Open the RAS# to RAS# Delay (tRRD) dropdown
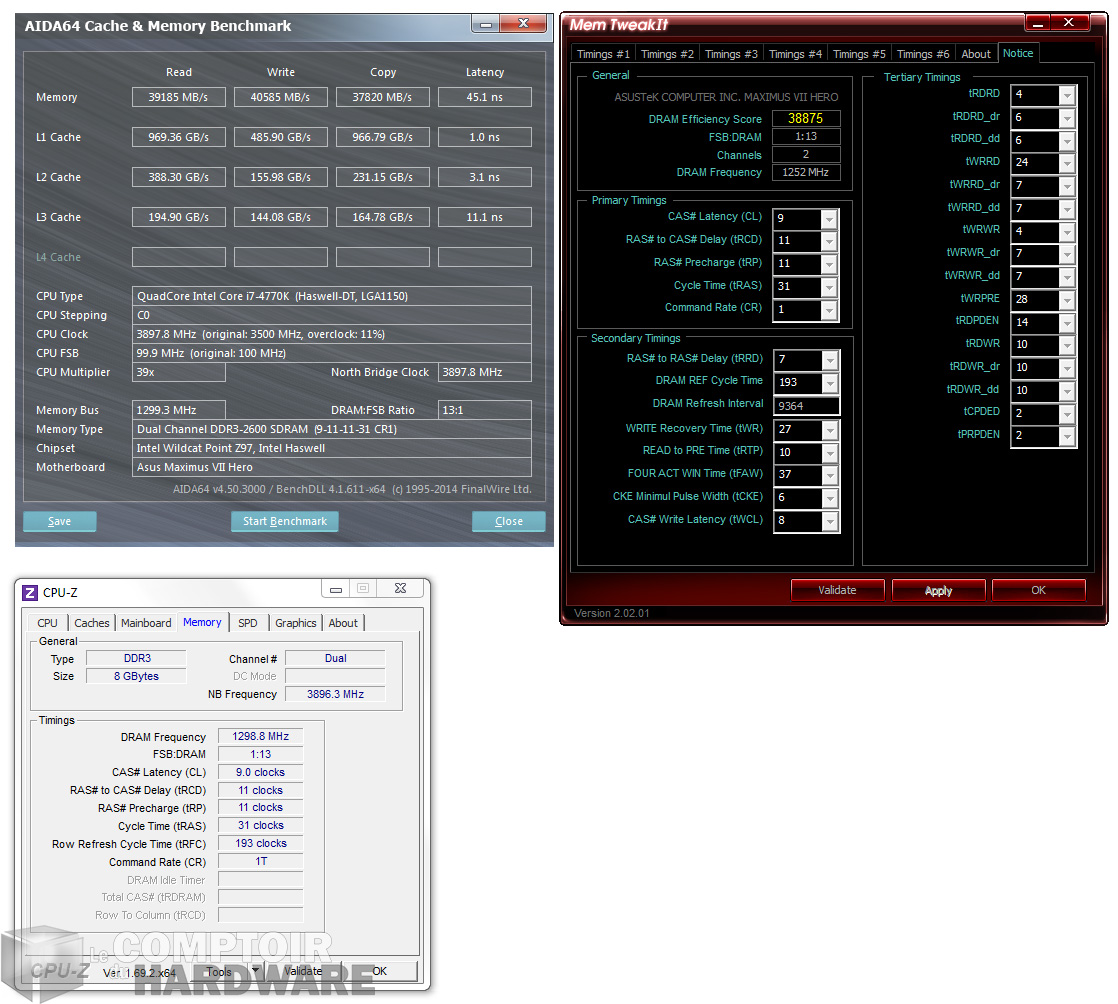 (x=829, y=361)
